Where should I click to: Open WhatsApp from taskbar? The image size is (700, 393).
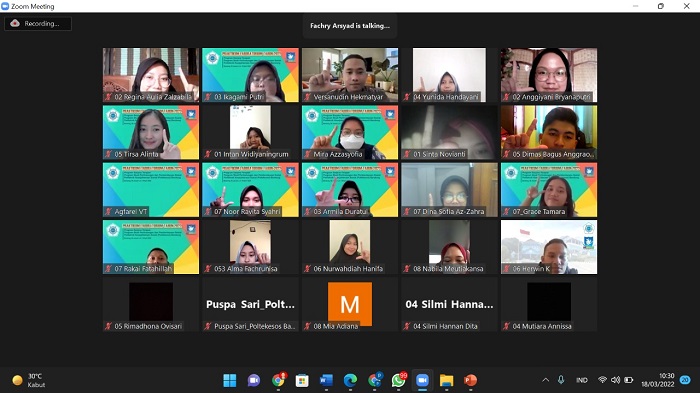(399, 380)
